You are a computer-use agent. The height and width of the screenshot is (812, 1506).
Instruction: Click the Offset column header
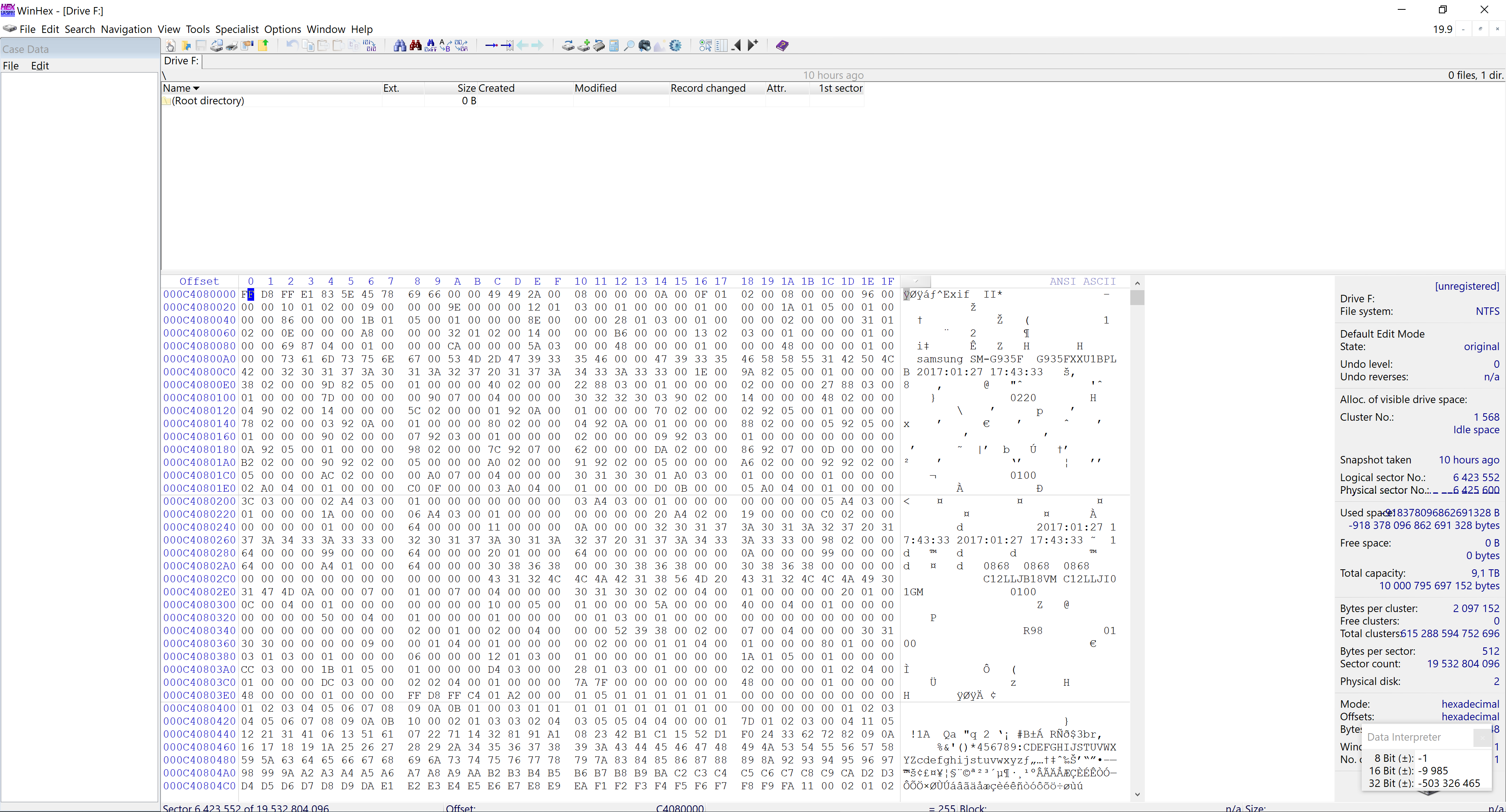click(x=199, y=281)
